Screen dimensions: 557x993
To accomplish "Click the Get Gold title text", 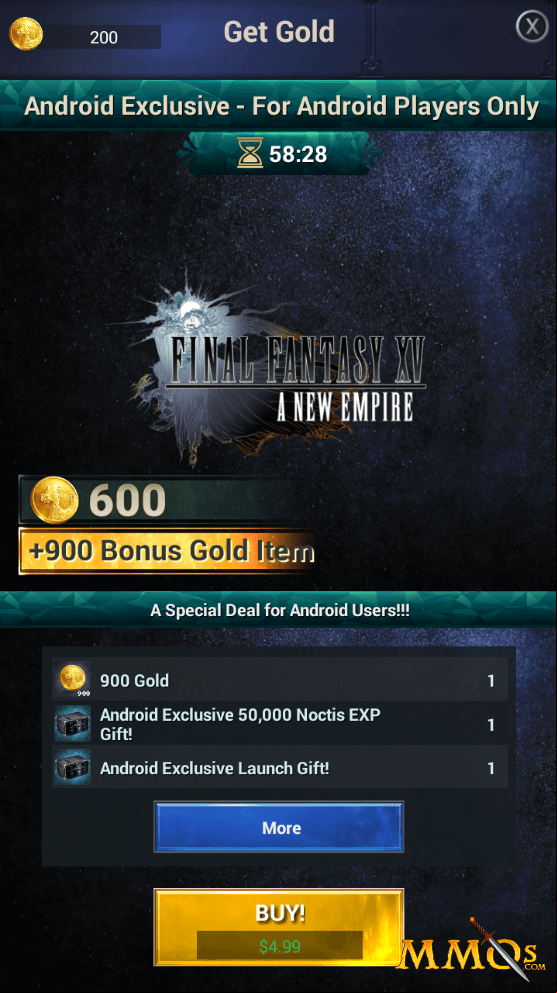I will [278, 31].
